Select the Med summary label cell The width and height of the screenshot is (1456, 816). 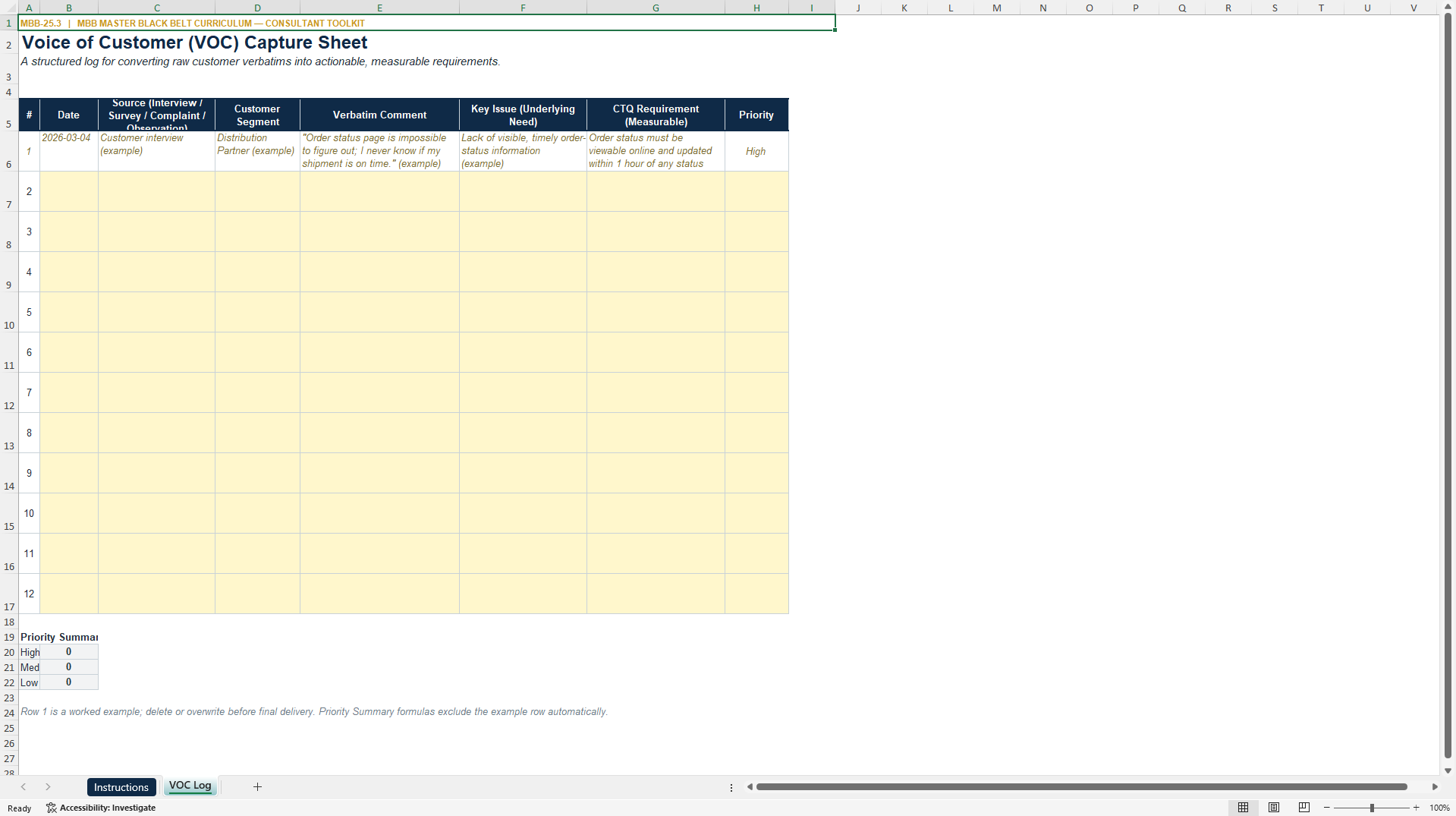pos(30,667)
